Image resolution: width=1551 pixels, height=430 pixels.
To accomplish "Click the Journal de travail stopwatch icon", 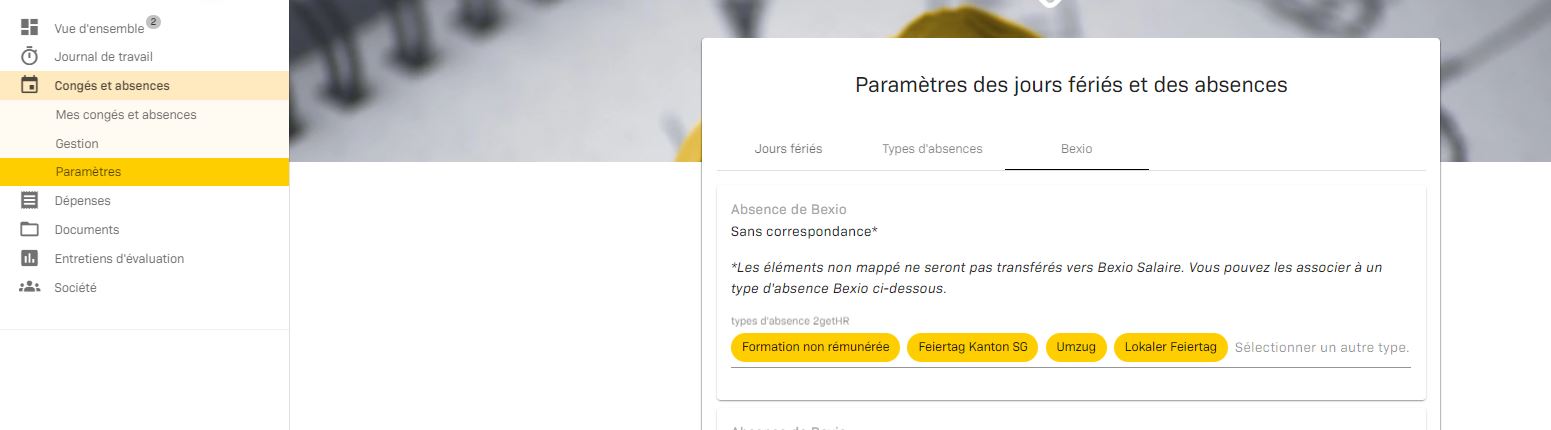I will [29, 57].
